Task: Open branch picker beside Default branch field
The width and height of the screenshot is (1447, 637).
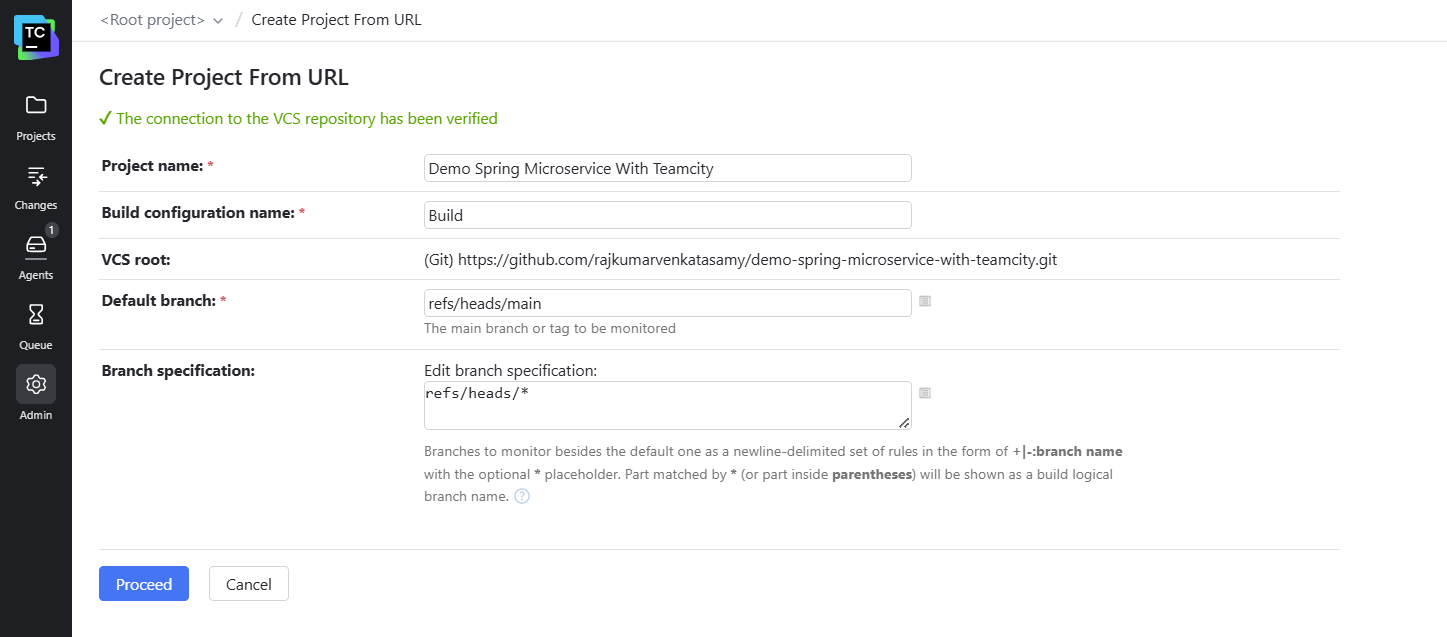Action: coord(925,301)
